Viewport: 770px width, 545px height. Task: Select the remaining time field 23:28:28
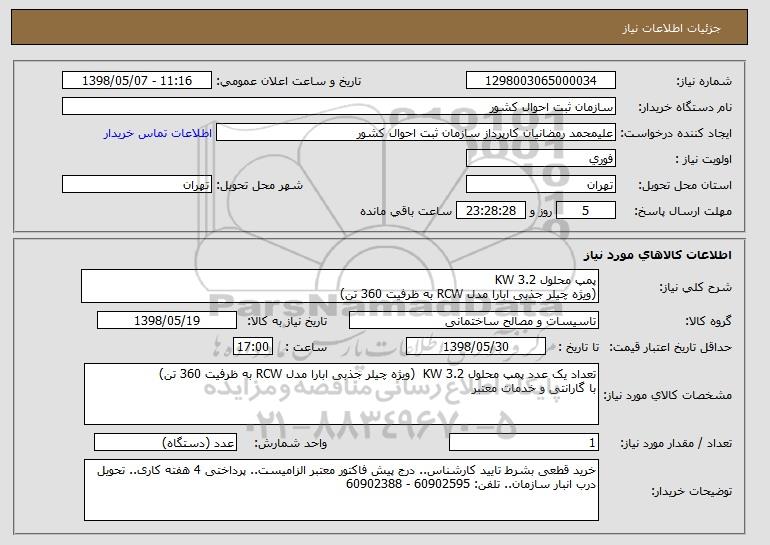(x=491, y=211)
